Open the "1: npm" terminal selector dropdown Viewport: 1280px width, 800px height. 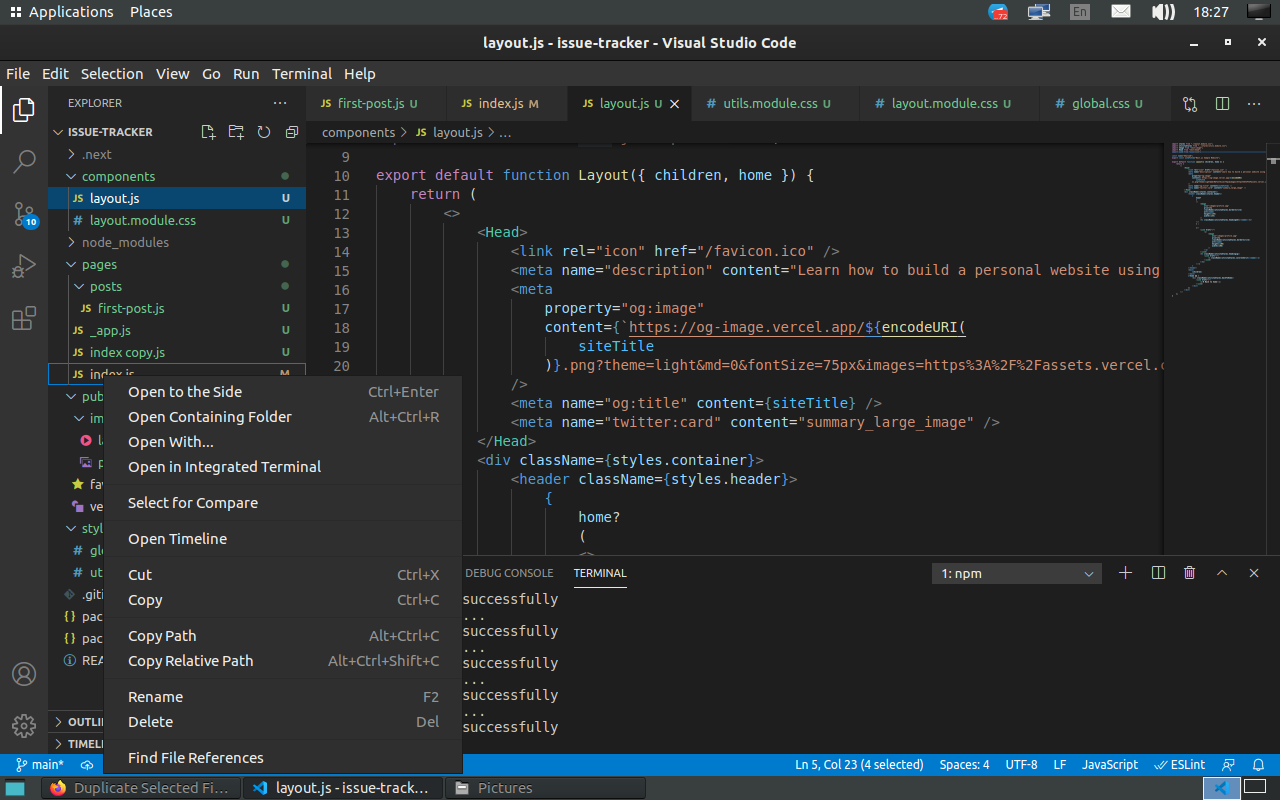coord(1016,572)
